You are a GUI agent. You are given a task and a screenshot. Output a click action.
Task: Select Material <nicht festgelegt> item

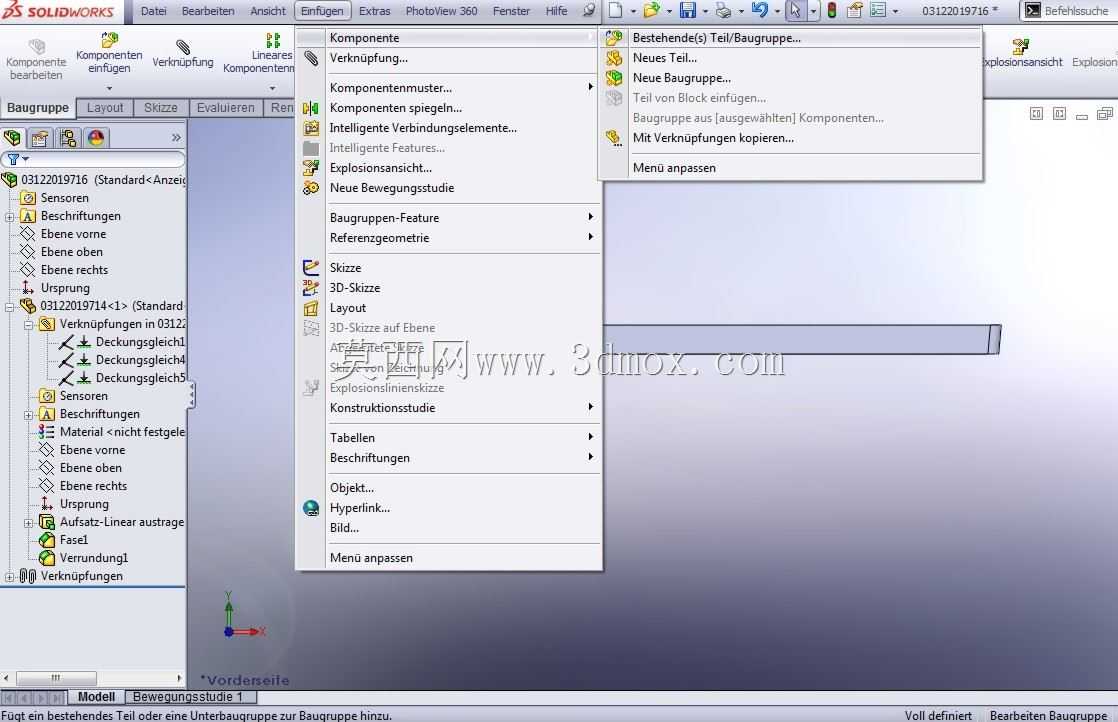tap(123, 432)
